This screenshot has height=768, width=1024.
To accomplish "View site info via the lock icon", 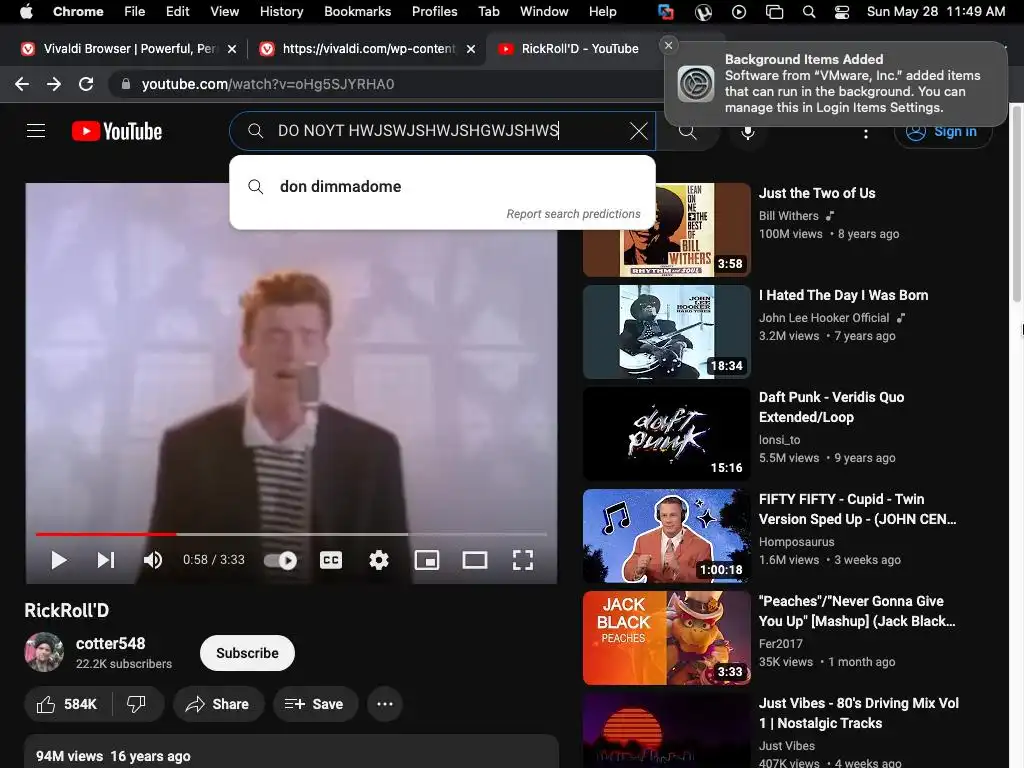I will (x=126, y=84).
